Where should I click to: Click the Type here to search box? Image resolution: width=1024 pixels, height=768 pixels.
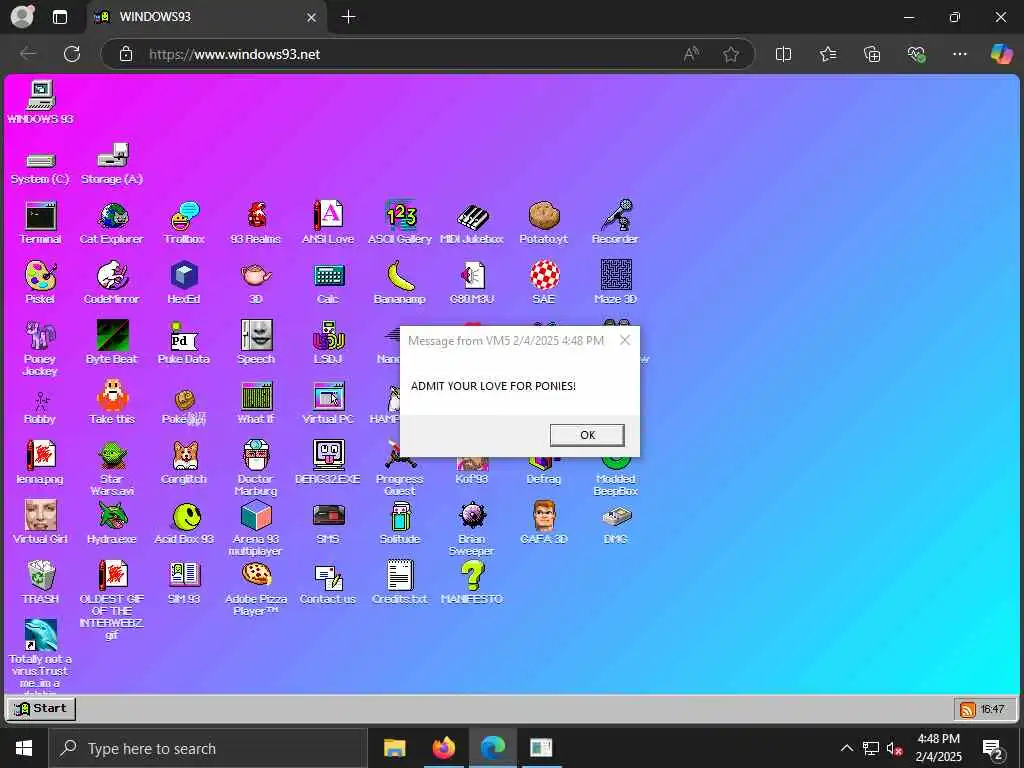pyautogui.click(x=208, y=748)
